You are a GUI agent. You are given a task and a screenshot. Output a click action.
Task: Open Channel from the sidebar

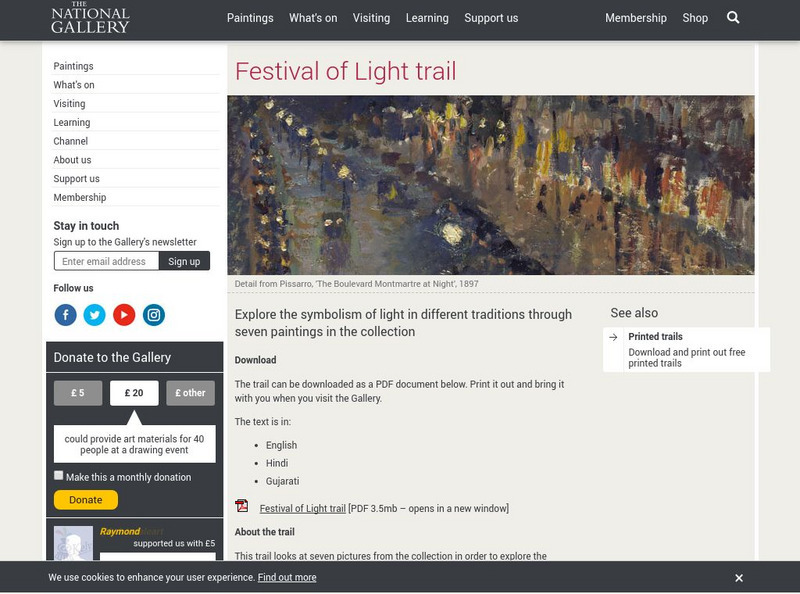pyautogui.click(x=70, y=141)
